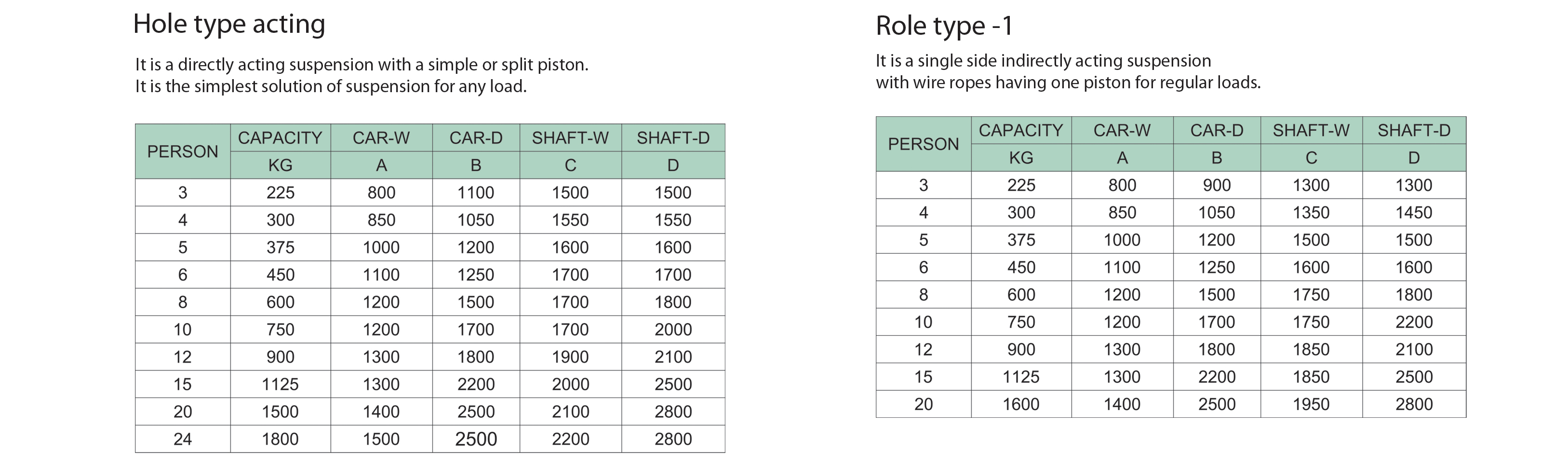This screenshot has height=468, width=1568.
Task: Click CAPACITY header in Role type table
Action: click(x=1021, y=130)
